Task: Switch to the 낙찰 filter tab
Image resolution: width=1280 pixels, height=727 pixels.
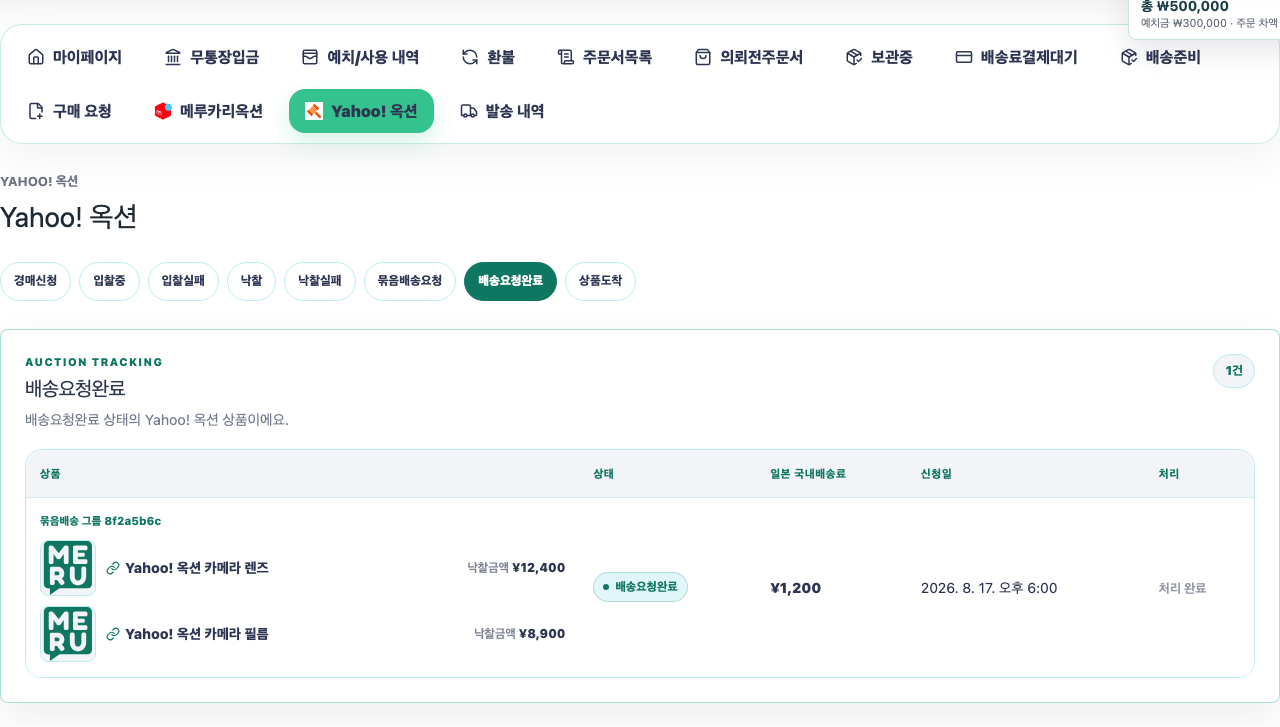Action: (x=251, y=281)
